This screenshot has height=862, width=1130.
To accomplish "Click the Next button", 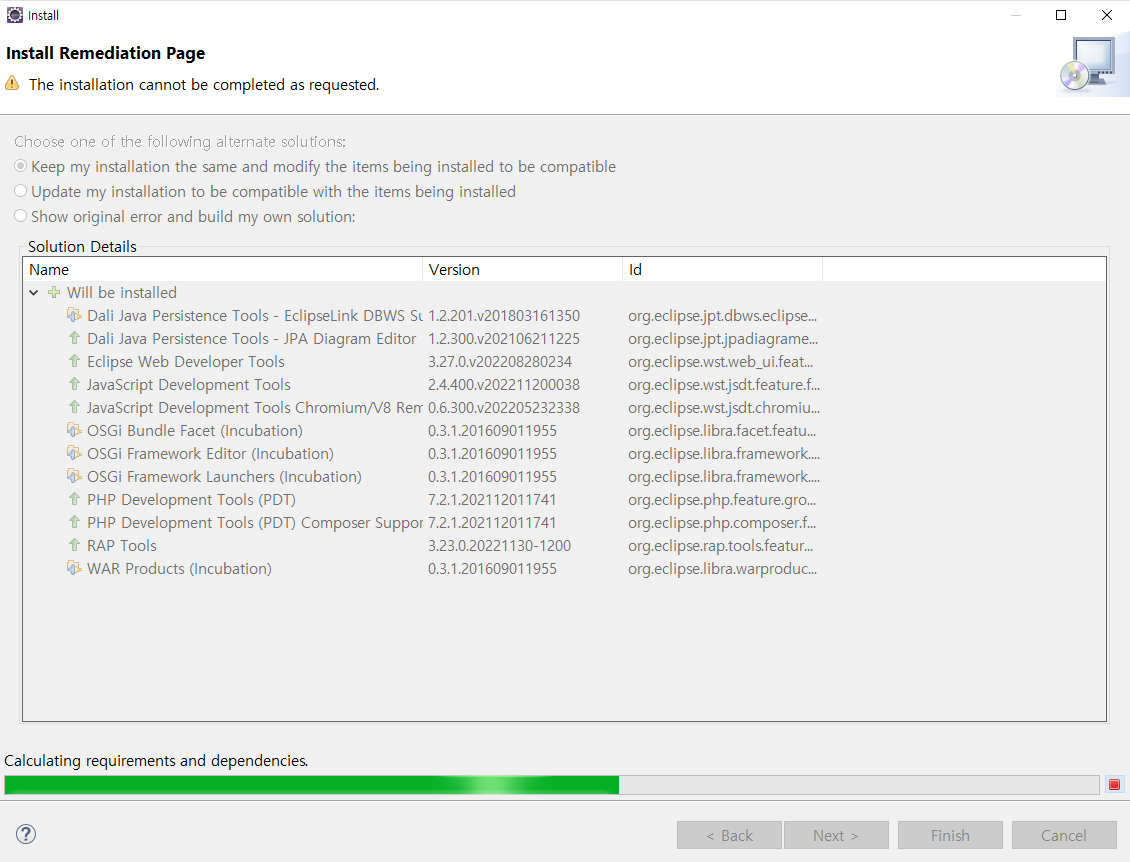I will (836, 835).
